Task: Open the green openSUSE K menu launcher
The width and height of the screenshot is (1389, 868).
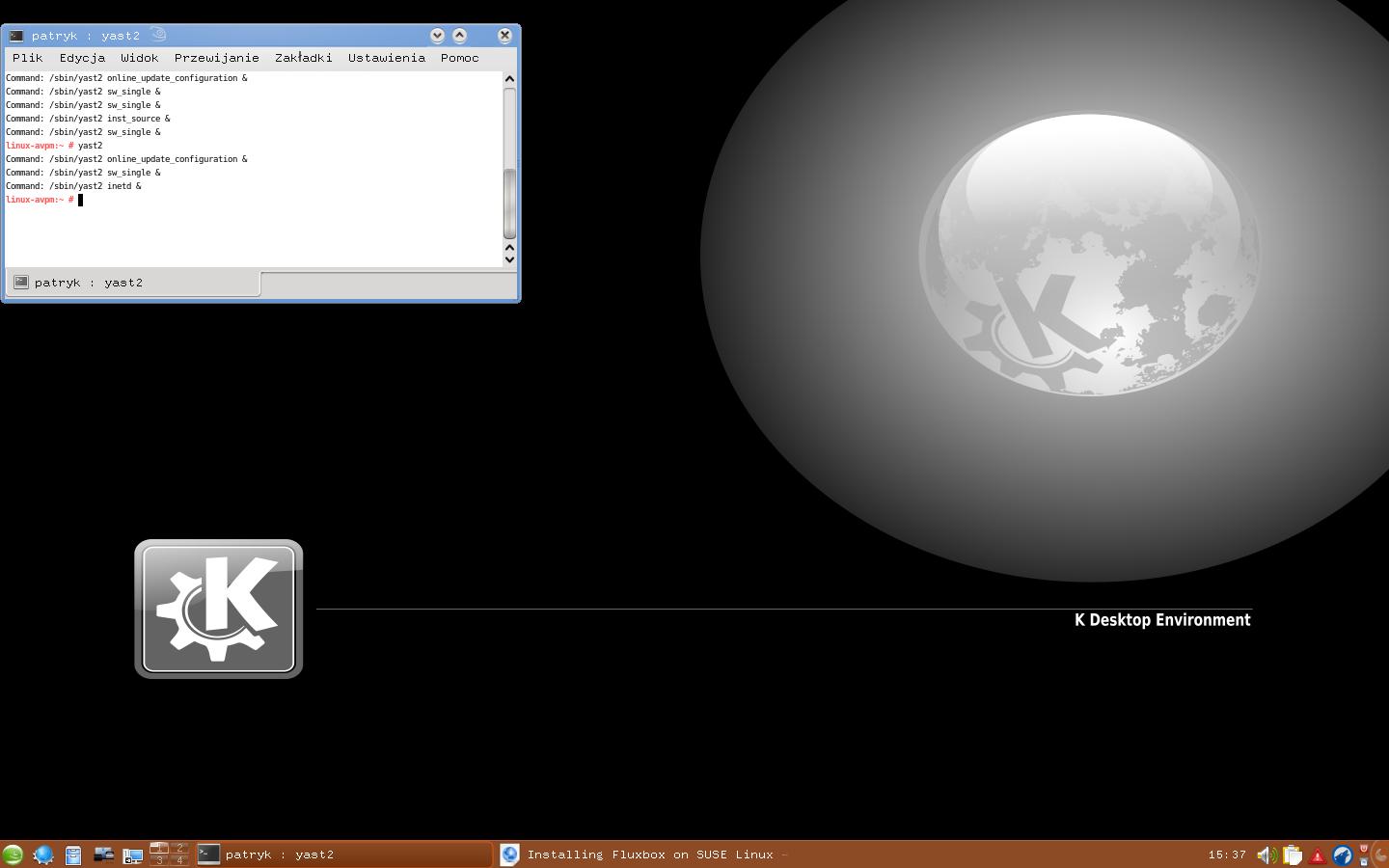Action: point(13,854)
